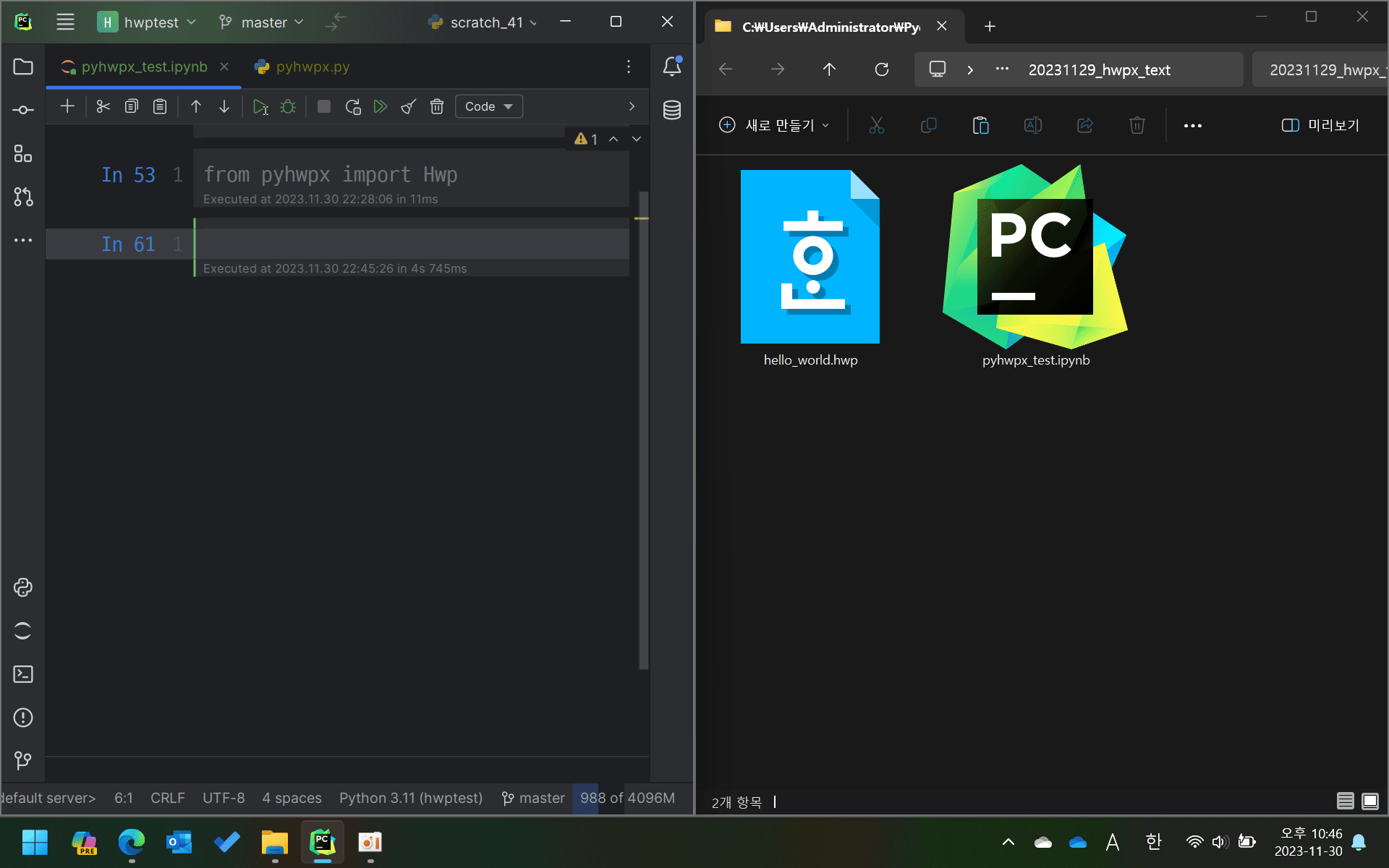1389x868 pixels.
Task: Click the Run All cells icon
Action: click(381, 107)
